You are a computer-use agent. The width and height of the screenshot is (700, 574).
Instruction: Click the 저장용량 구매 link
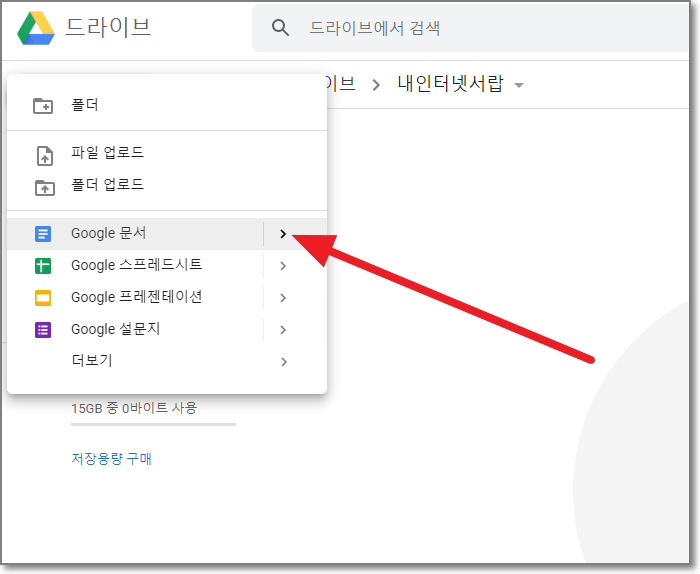coord(112,458)
